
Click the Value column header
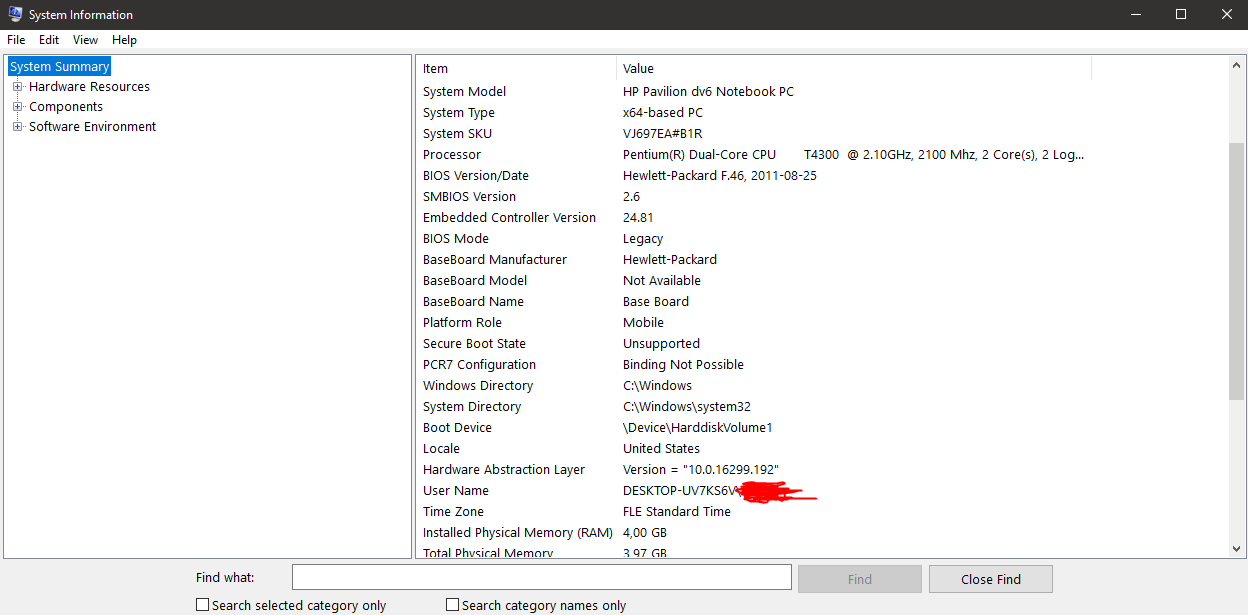click(854, 68)
